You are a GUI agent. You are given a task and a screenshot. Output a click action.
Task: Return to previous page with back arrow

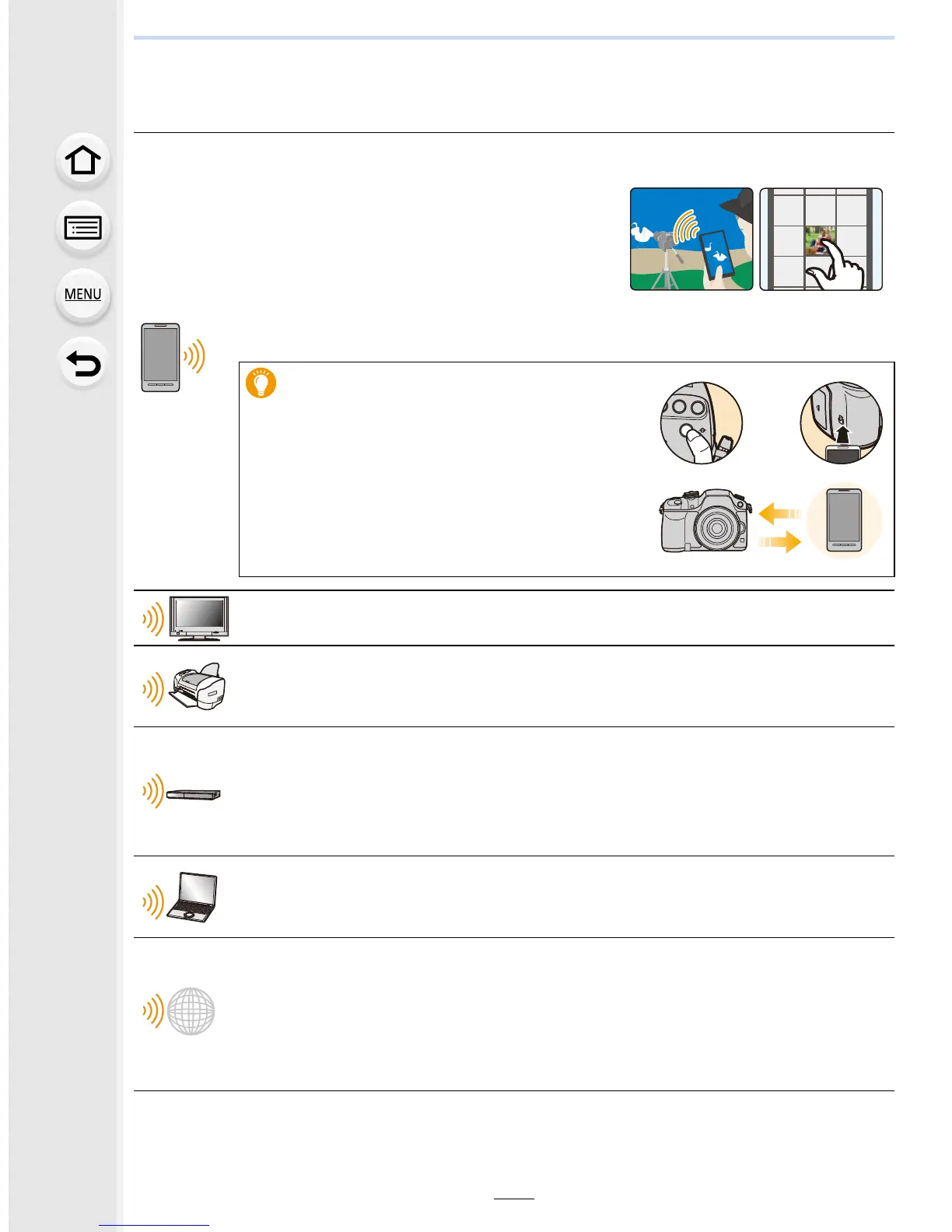click(x=83, y=362)
